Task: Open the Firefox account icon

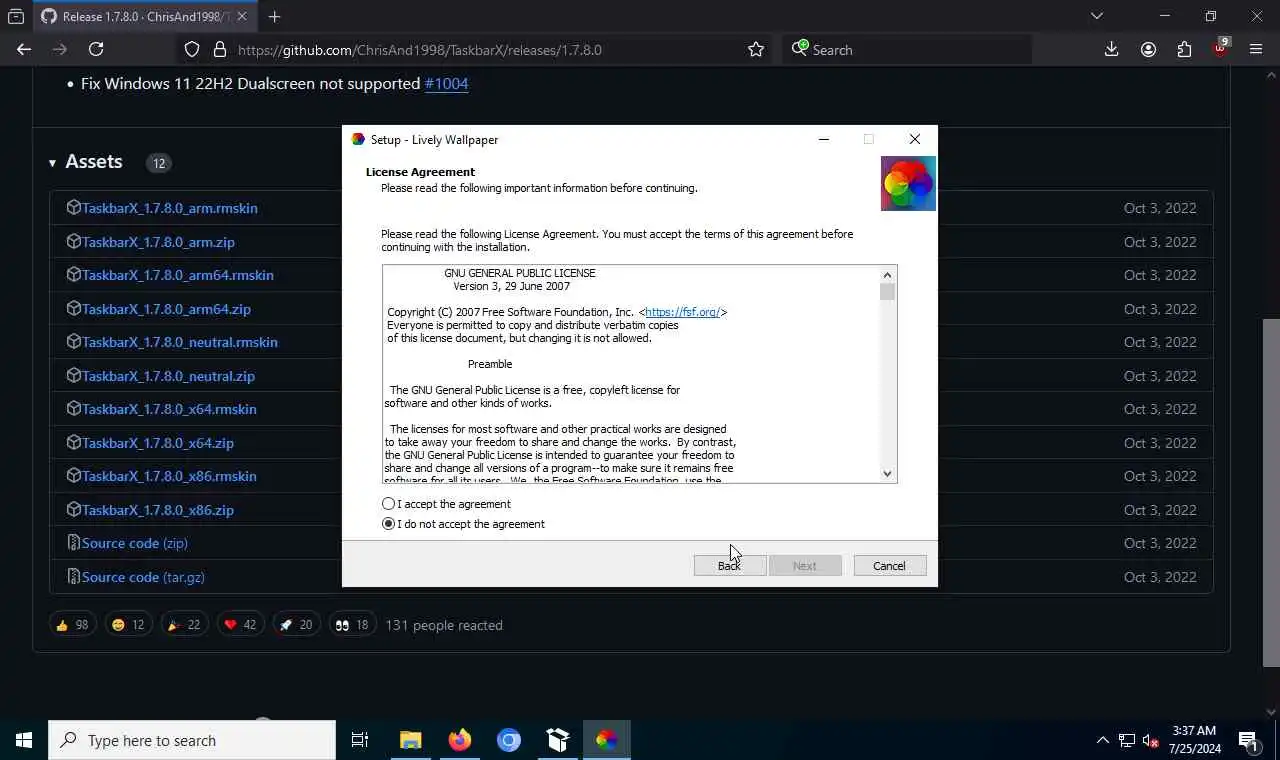Action: point(1148,49)
